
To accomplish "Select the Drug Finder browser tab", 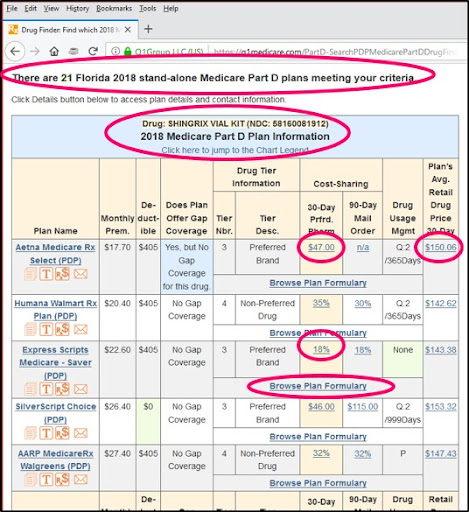I will [x=71, y=30].
